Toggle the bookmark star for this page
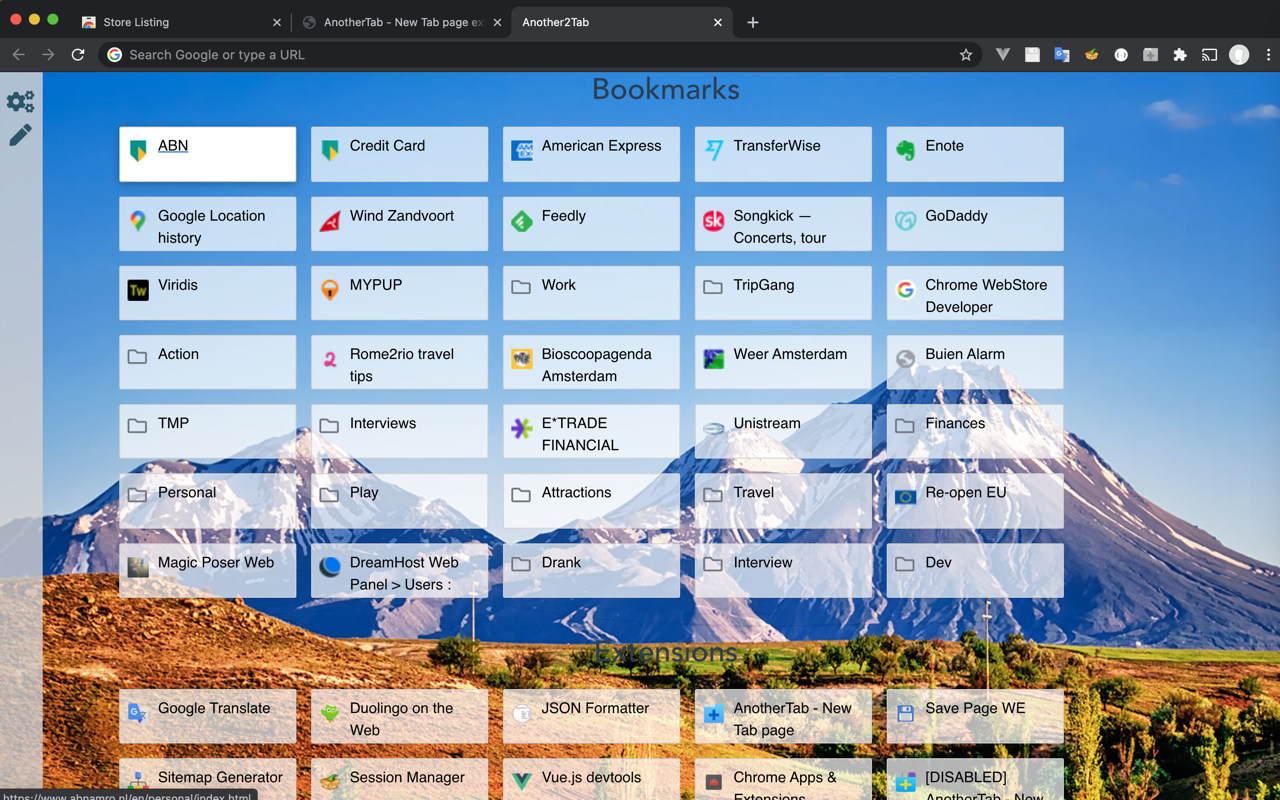The height and width of the screenshot is (800, 1280). (x=966, y=55)
